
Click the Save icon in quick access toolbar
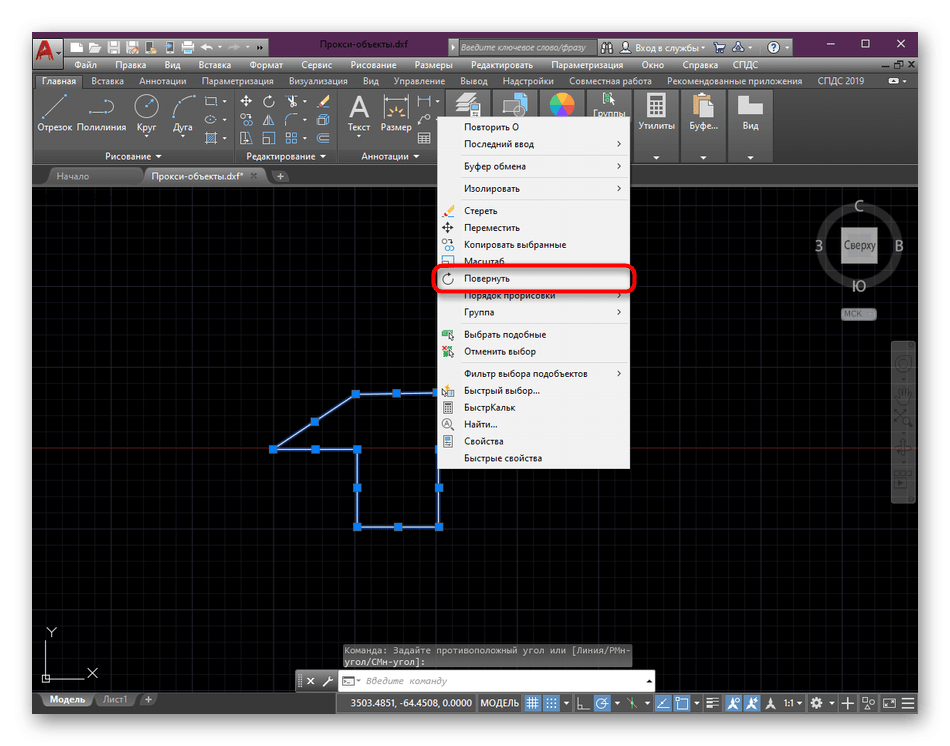(x=113, y=47)
